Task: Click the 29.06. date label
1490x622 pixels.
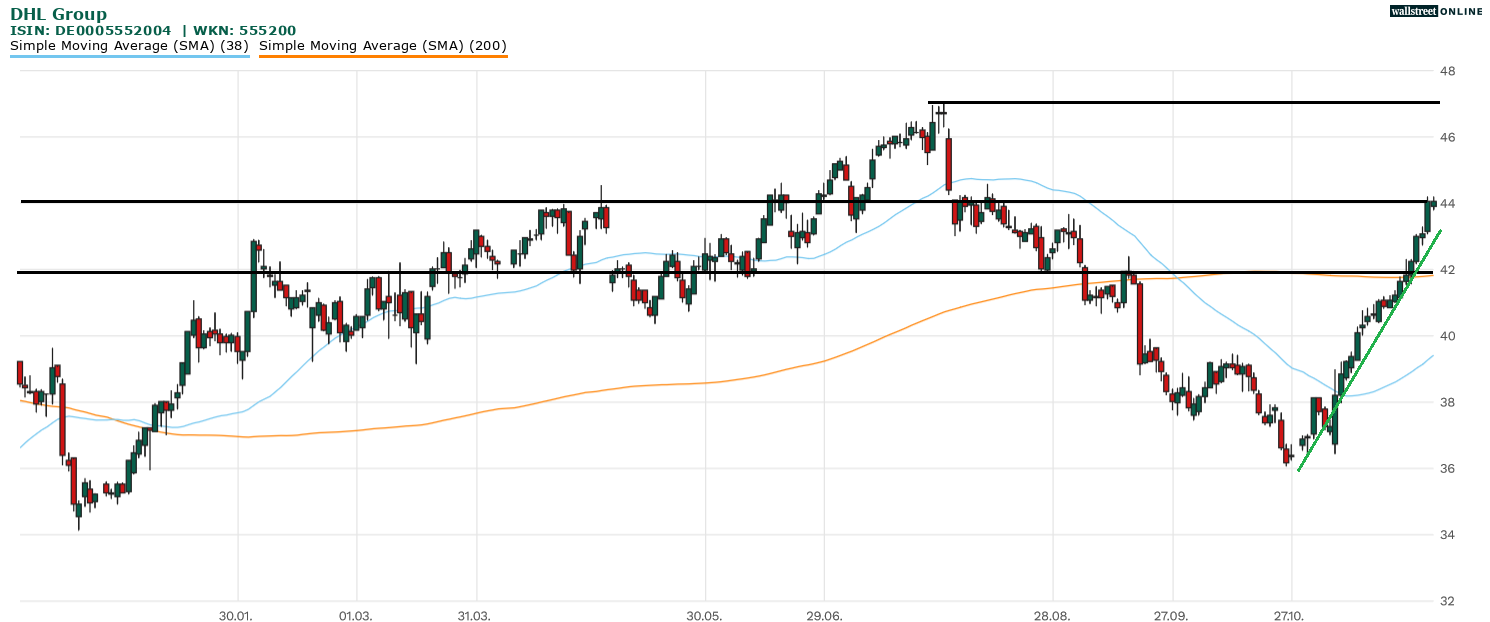Action: pyautogui.click(x=824, y=615)
